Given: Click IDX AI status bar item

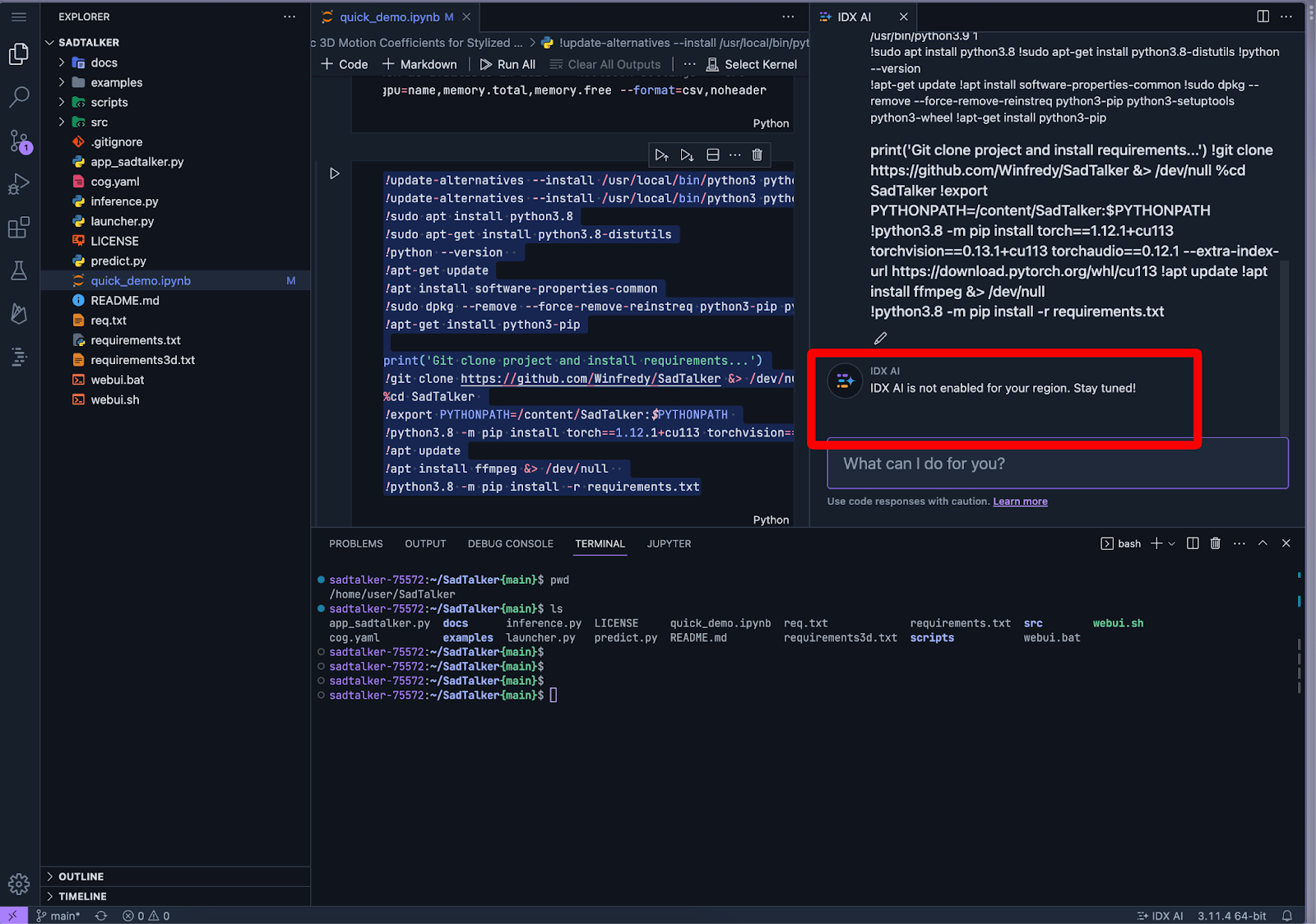Looking at the screenshot, I should click(1160, 916).
